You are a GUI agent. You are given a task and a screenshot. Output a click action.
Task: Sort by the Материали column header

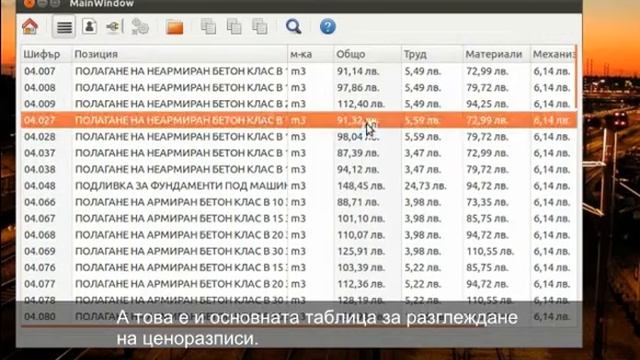[x=496, y=54]
